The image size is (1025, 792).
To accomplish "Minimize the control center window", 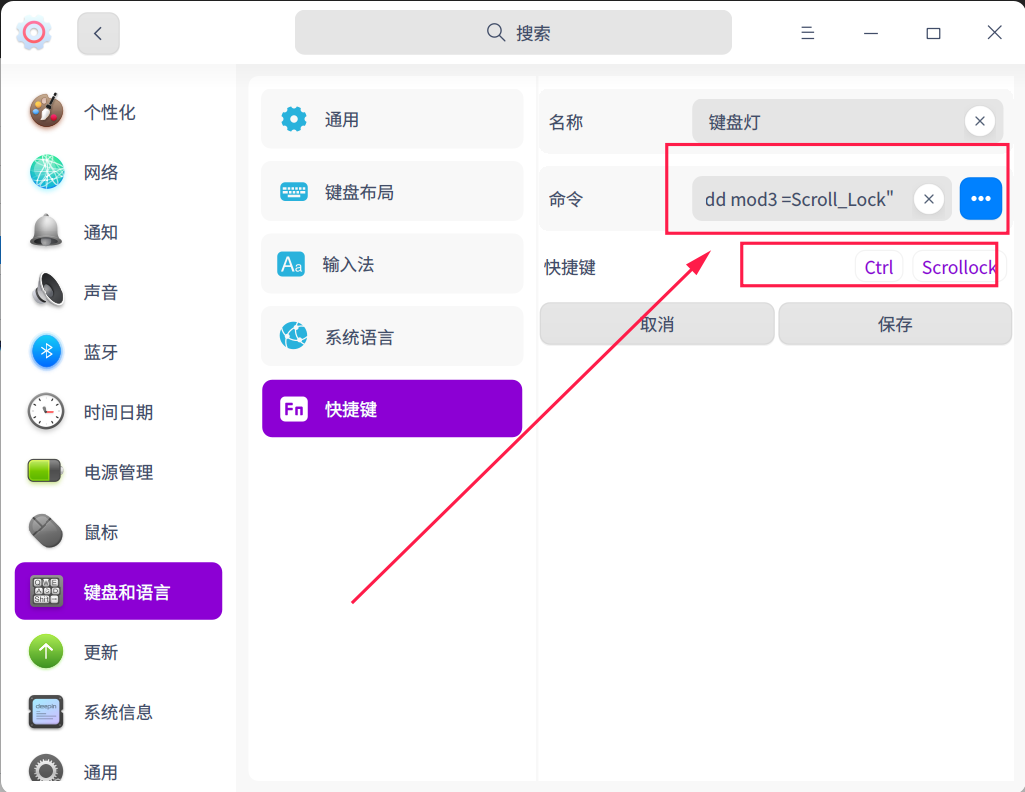I will (x=871, y=33).
